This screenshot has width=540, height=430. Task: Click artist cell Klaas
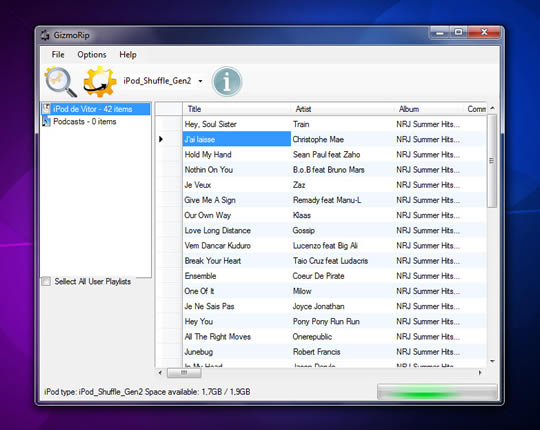[342, 215]
